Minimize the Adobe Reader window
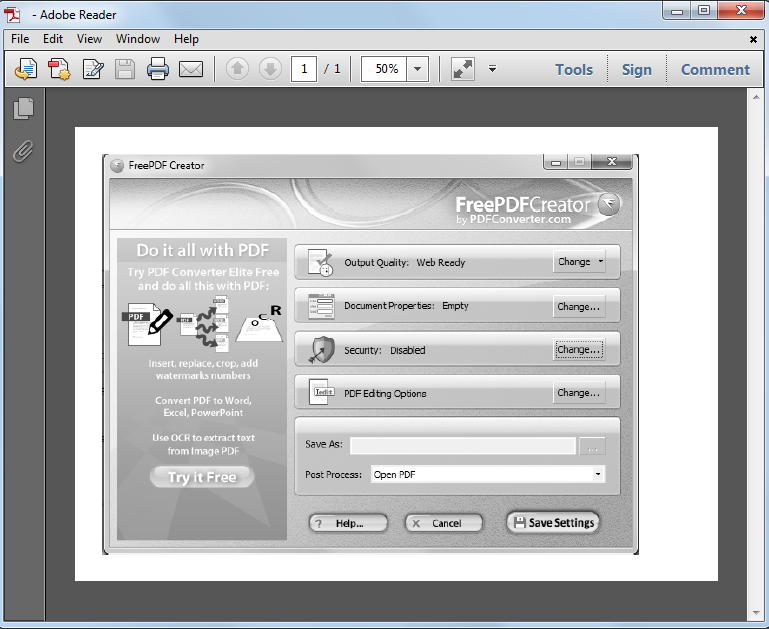 677,11
